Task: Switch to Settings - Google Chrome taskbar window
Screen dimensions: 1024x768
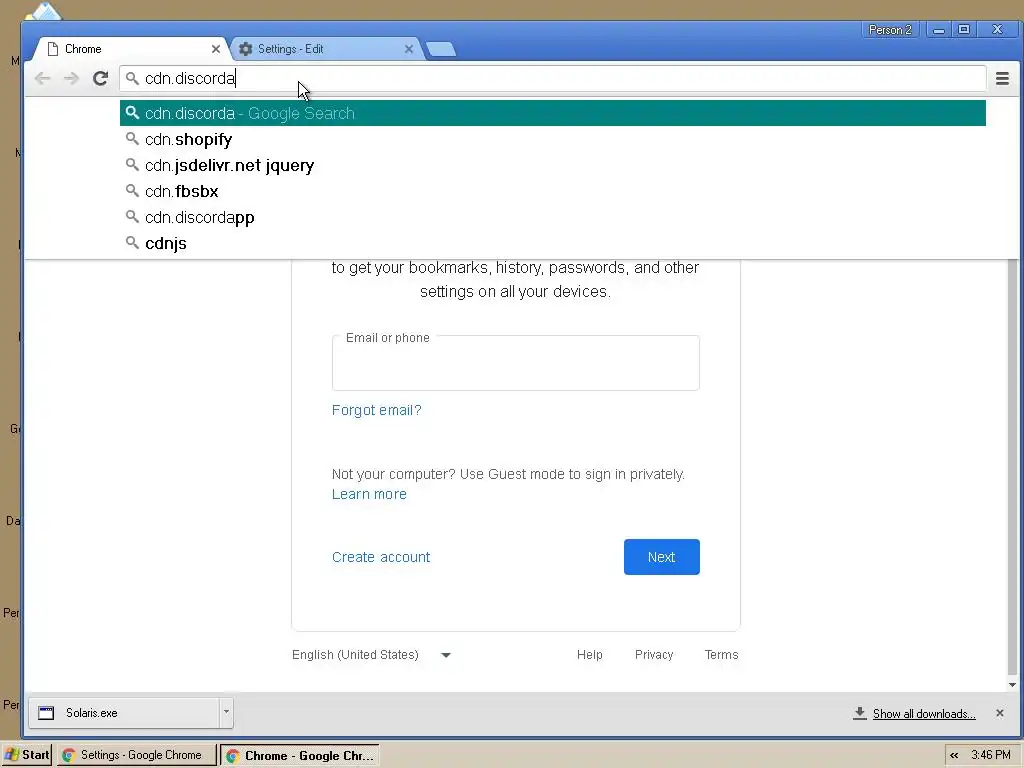Action: [x=136, y=755]
